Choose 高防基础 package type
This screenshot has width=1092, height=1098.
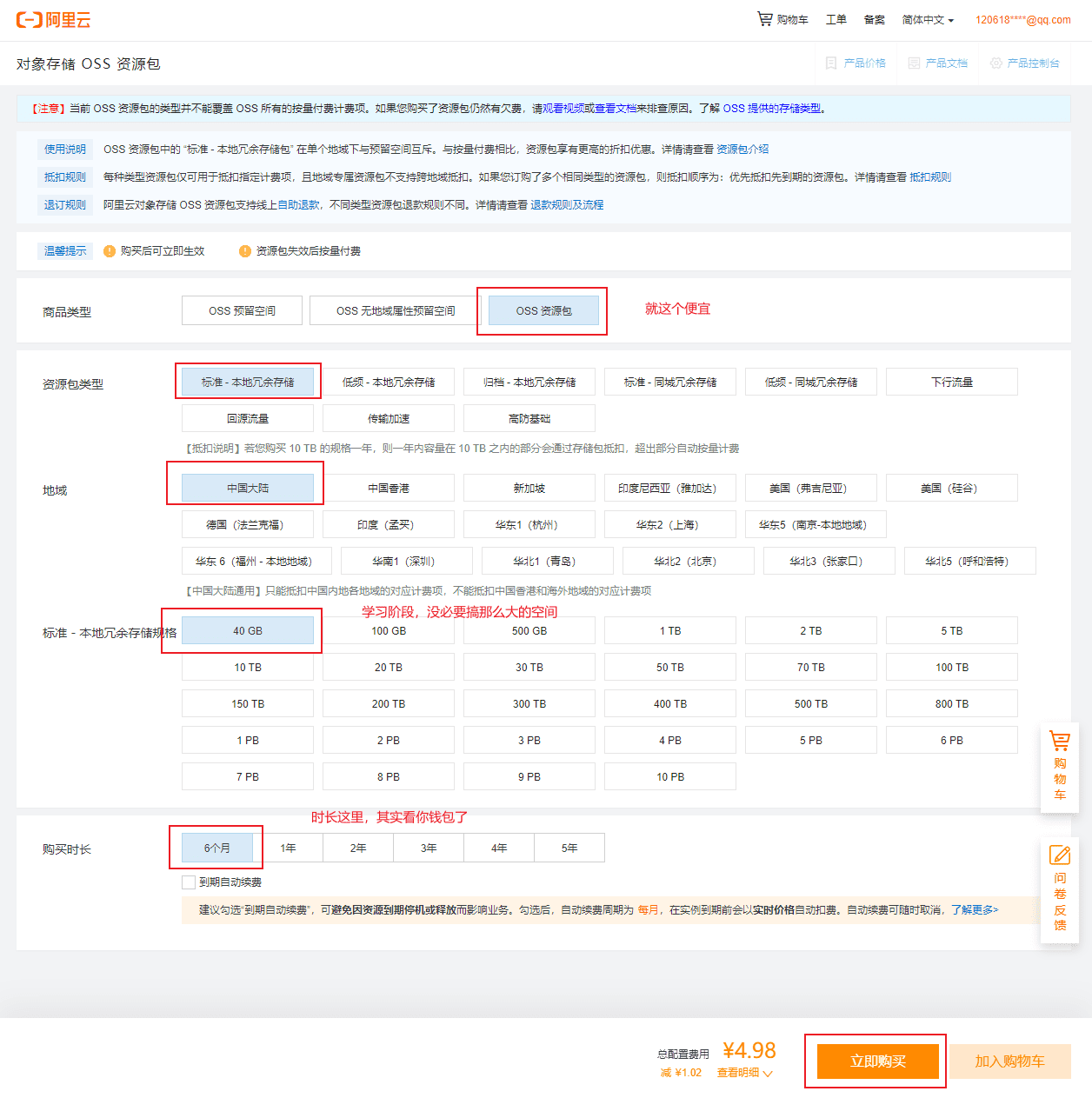pos(529,418)
